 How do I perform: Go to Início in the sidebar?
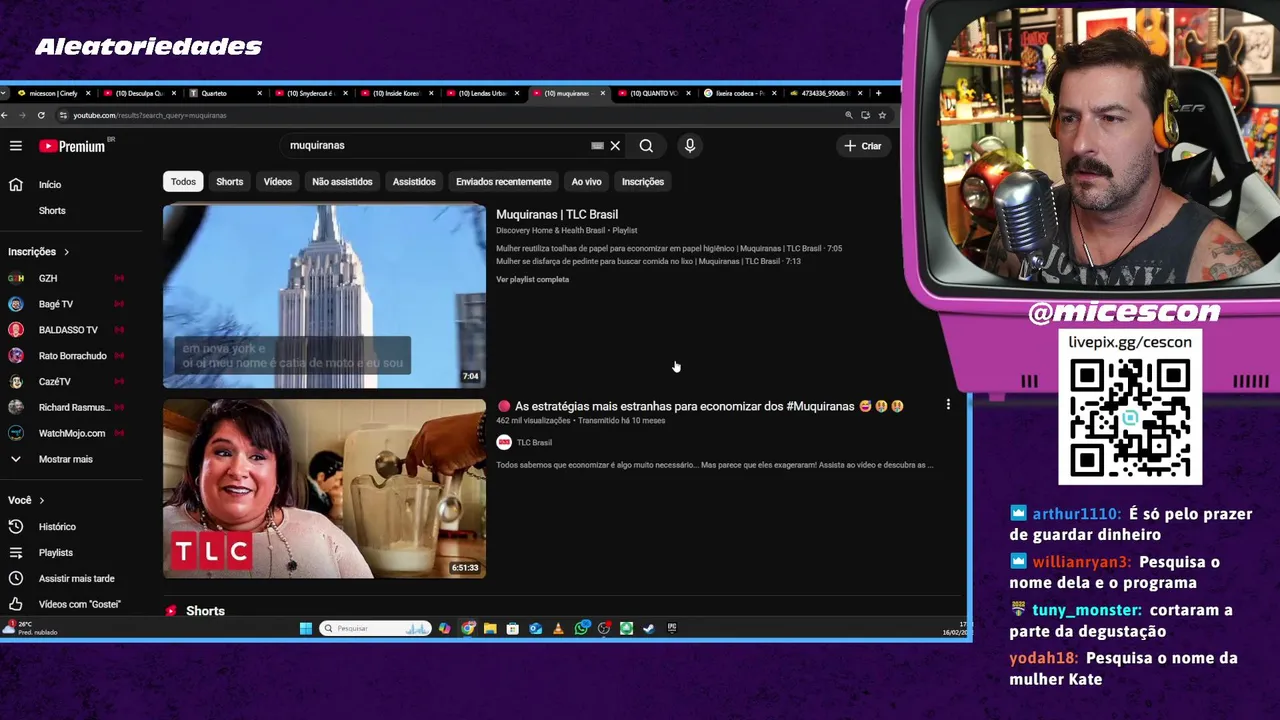[x=50, y=185]
